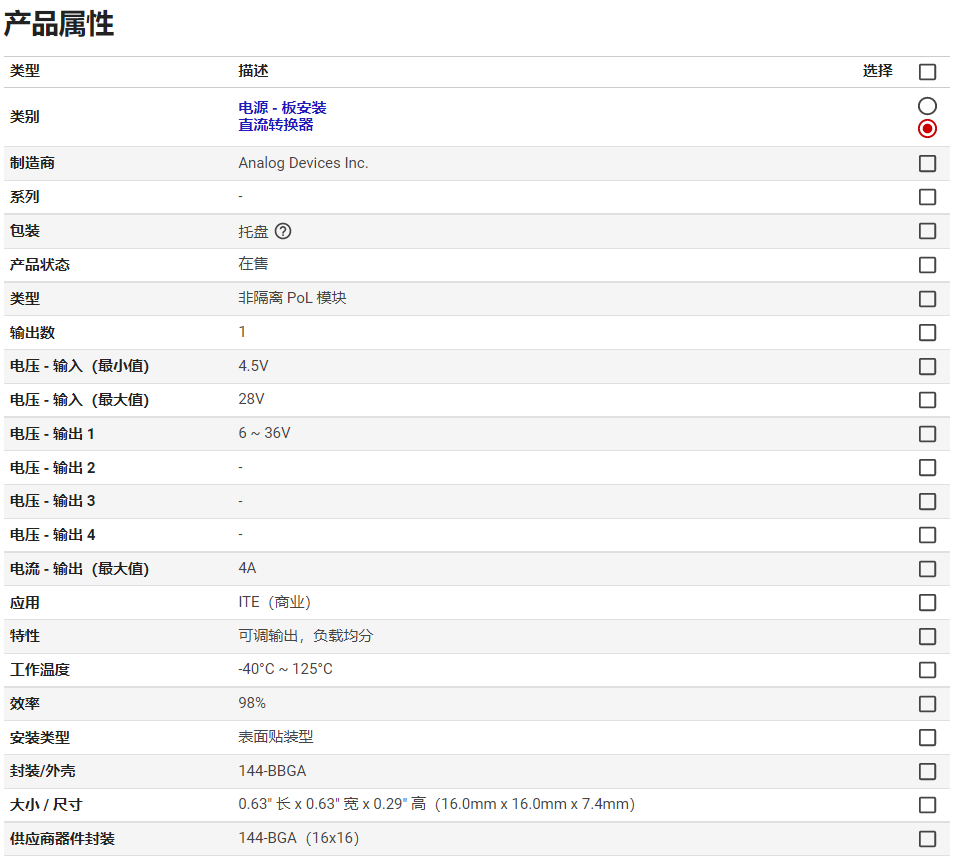Check the 制造商 Analog Devices Inc. checkbox
Image resolution: width=961 pixels, height=863 pixels.
point(927,163)
